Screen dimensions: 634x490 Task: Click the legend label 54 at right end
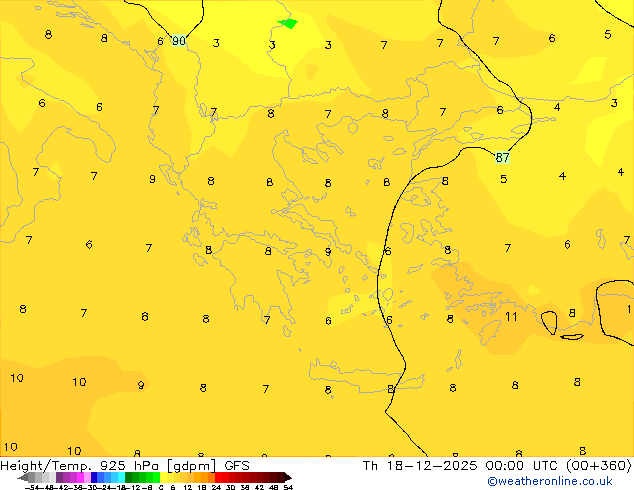pyautogui.click(x=287, y=487)
